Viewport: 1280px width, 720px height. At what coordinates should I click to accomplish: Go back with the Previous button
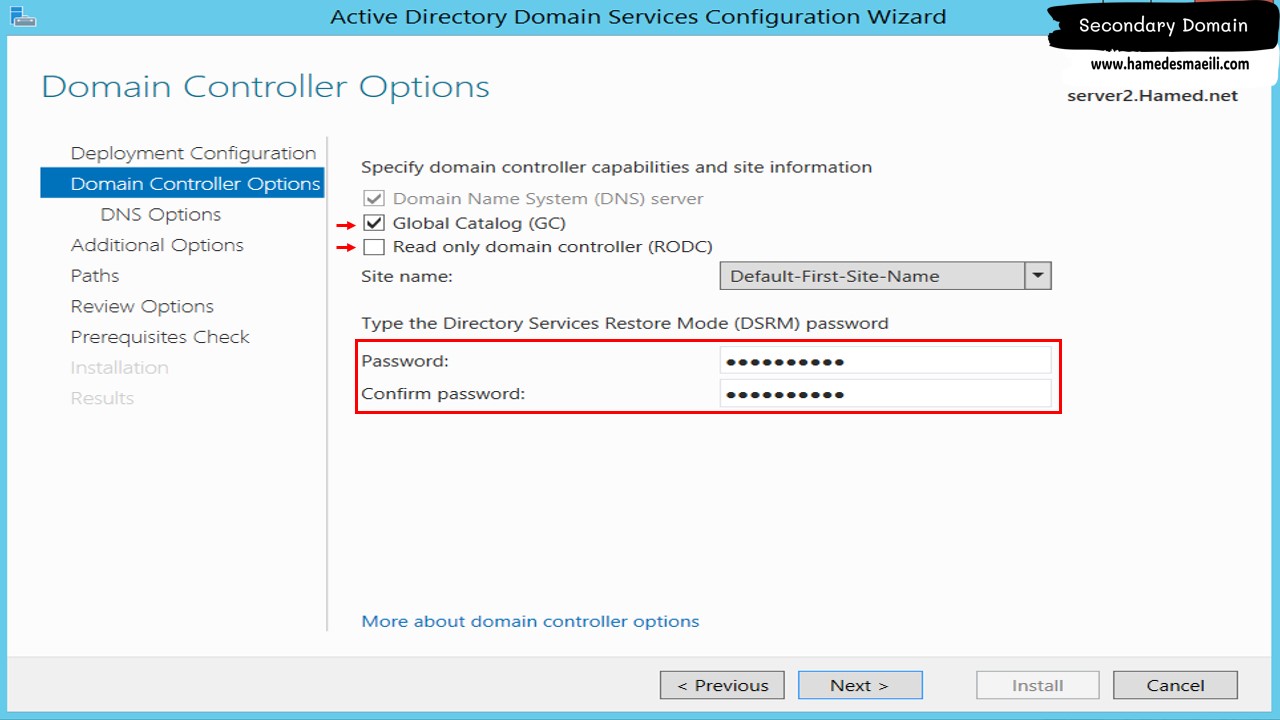coord(722,685)
